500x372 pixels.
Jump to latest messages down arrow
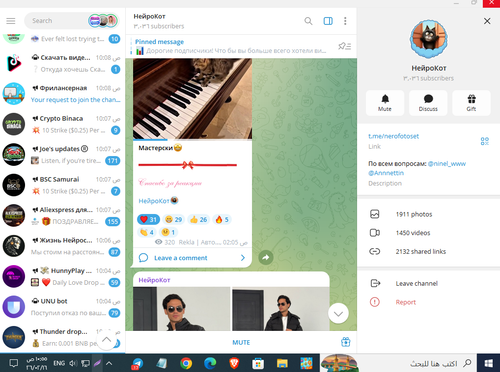[x=338, y=313]
